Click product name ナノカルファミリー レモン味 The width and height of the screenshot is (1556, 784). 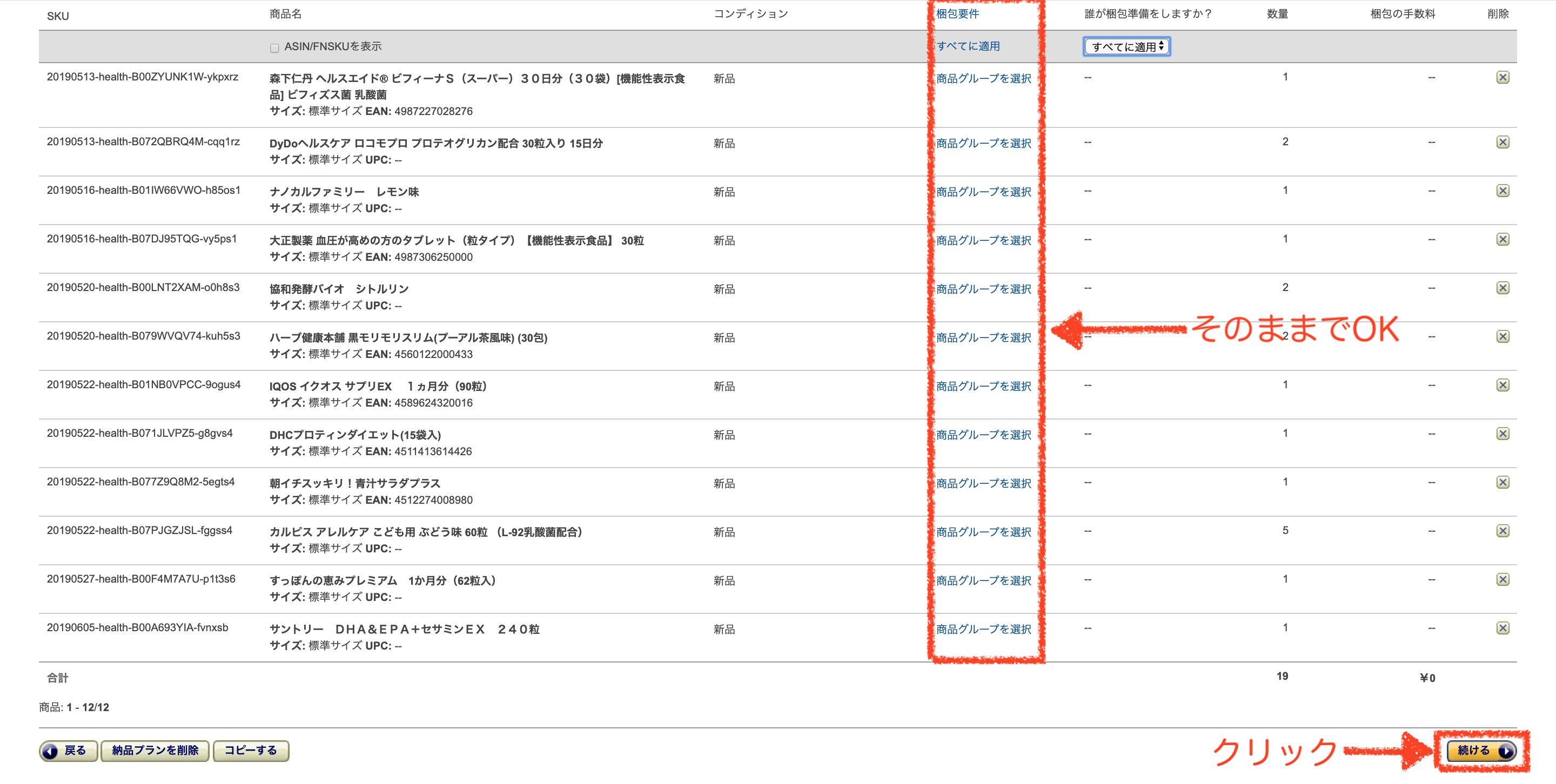(x=344, y=192)
